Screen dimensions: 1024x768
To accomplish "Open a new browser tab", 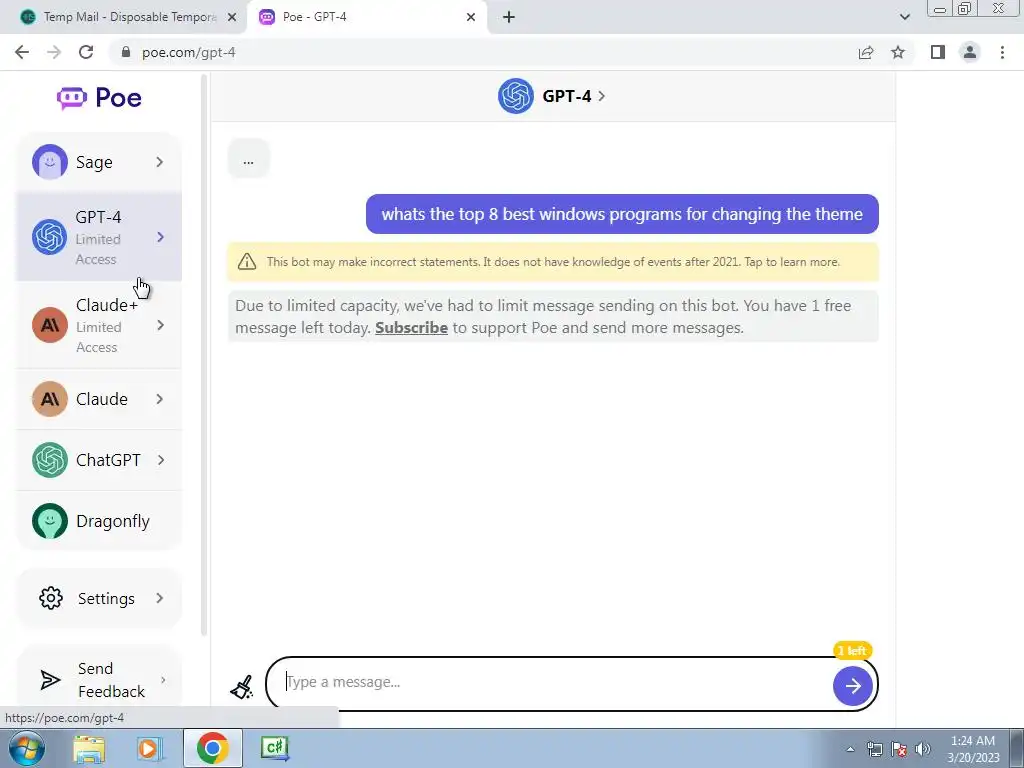I will [x=509, y=17].
